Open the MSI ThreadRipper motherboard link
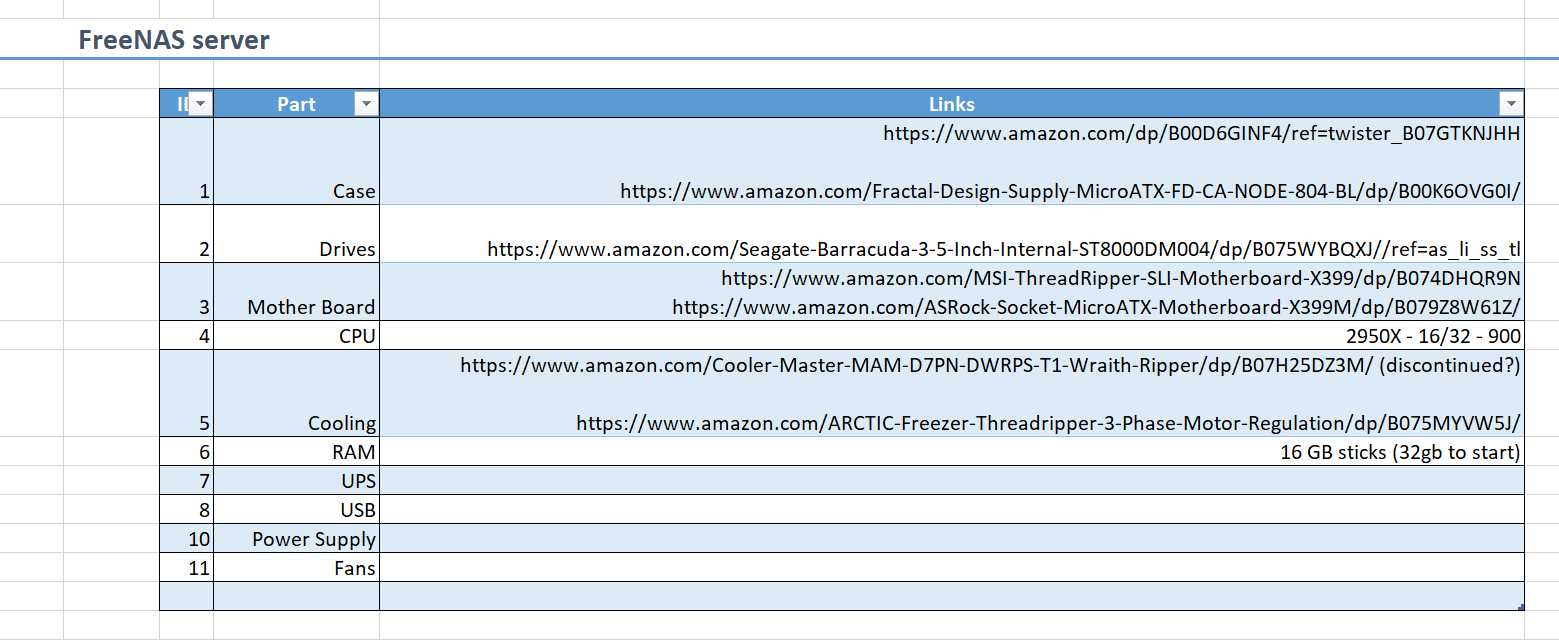Viewport: 1559px width, 640px height. (1120, 278)
